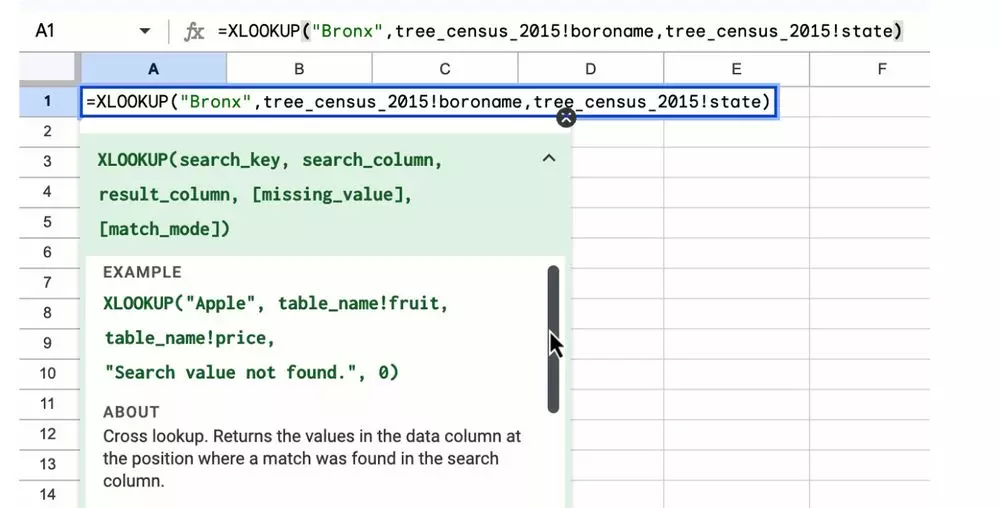Screen dimensions: 1000x508
Task: Select column B header
Action: click(299, 69)
